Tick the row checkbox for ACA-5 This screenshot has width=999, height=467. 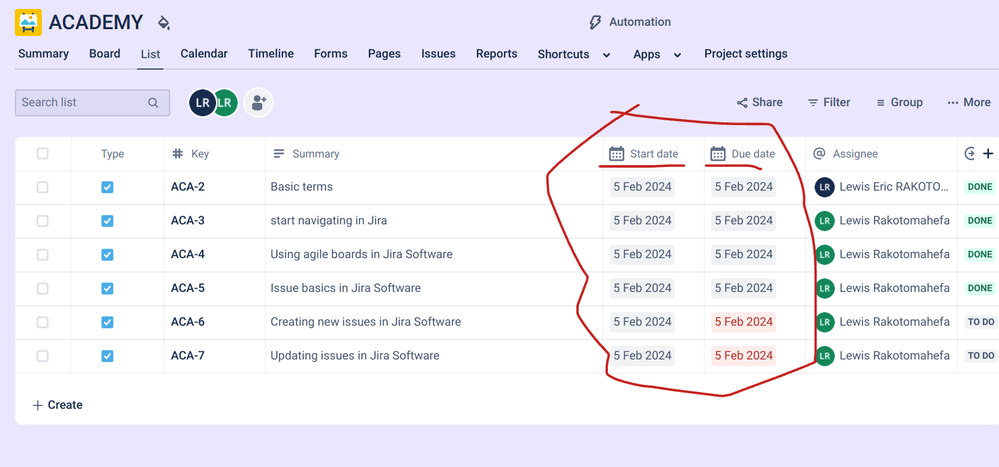(x=42, y=289)
